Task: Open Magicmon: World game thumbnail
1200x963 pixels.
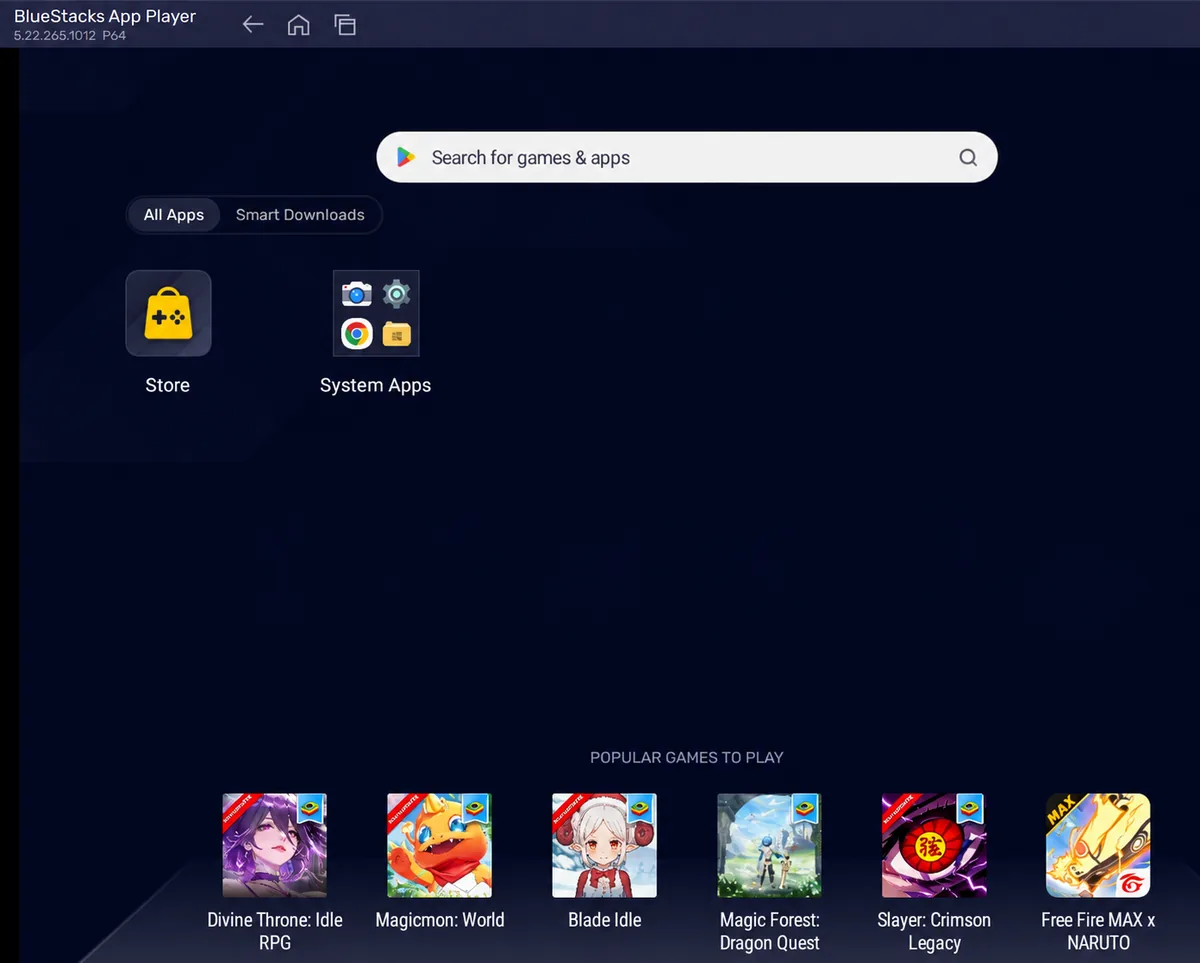Action: (440, 845)
